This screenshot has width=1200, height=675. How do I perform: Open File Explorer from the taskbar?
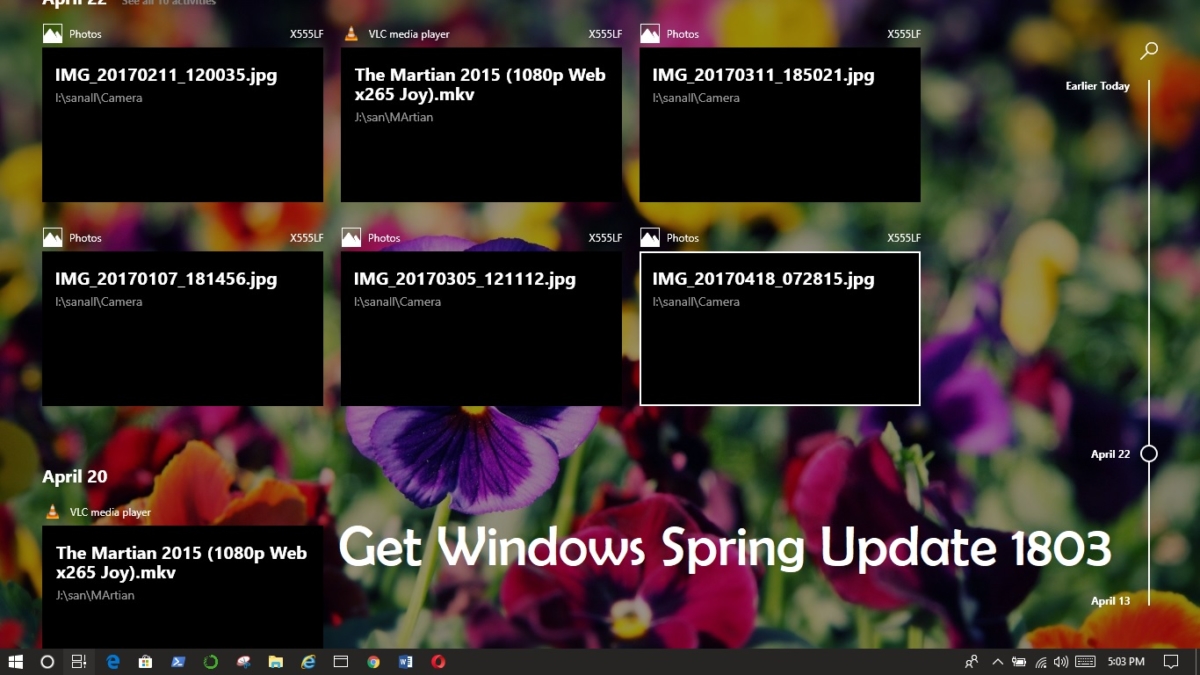click(x=273, y=661)
